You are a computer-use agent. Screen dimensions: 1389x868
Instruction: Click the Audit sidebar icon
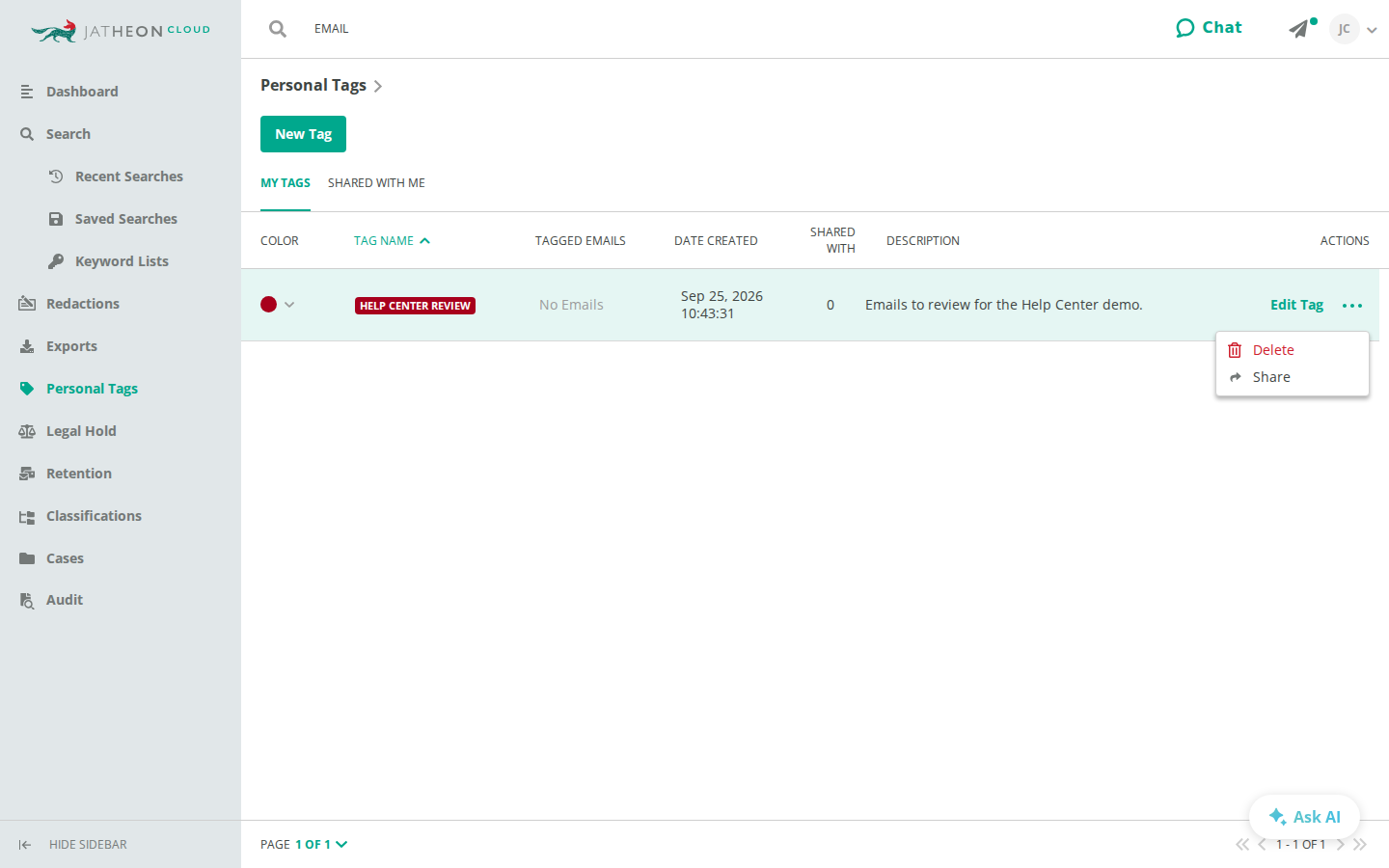[27, 601]
